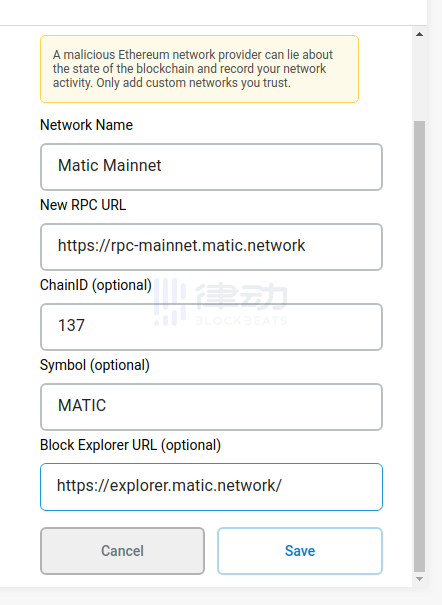Focus the Block Explorer URL input field
The height and width of the screenshot is (605, 442).
(x=211, y=487)
